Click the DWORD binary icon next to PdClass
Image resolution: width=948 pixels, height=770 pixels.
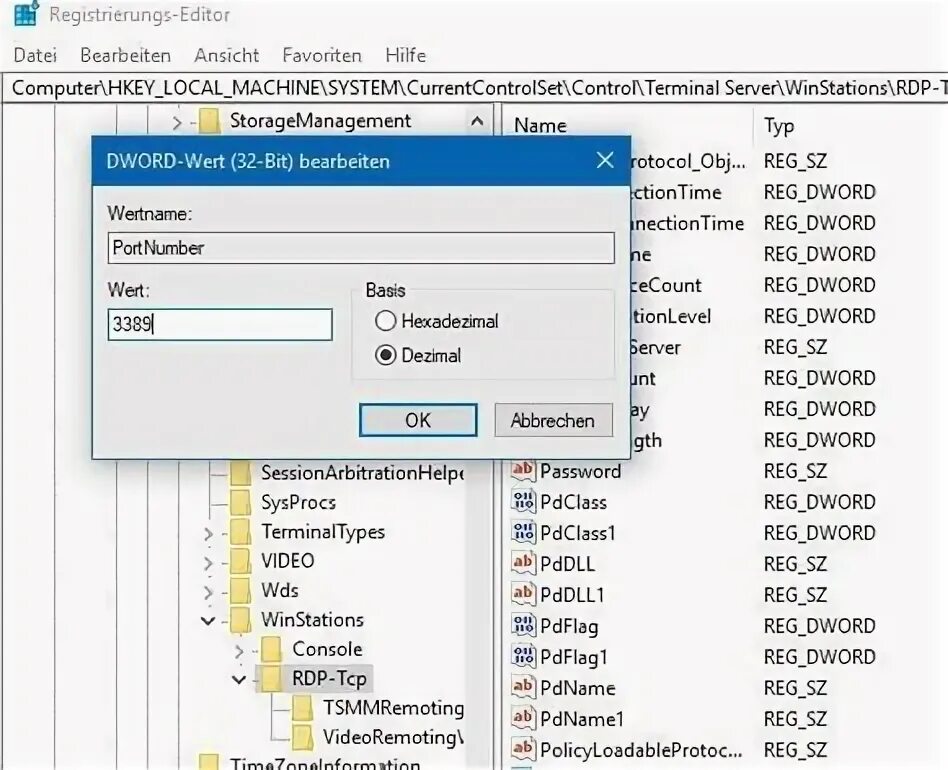(522, 502)
